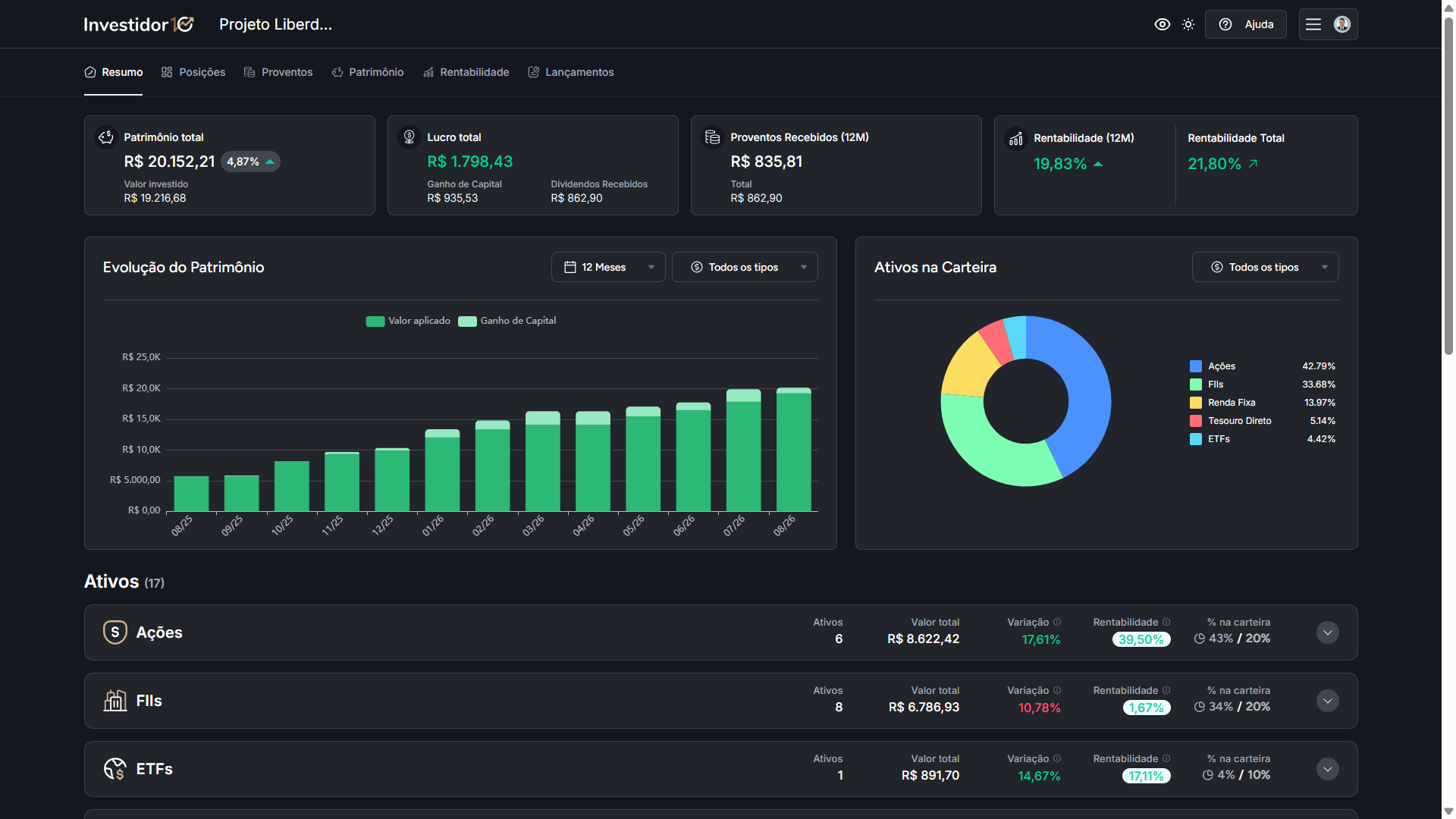Click the Rentabilidade info icon in Ações row
The height and width of the screenshot is (819, 1456).
1166,622
